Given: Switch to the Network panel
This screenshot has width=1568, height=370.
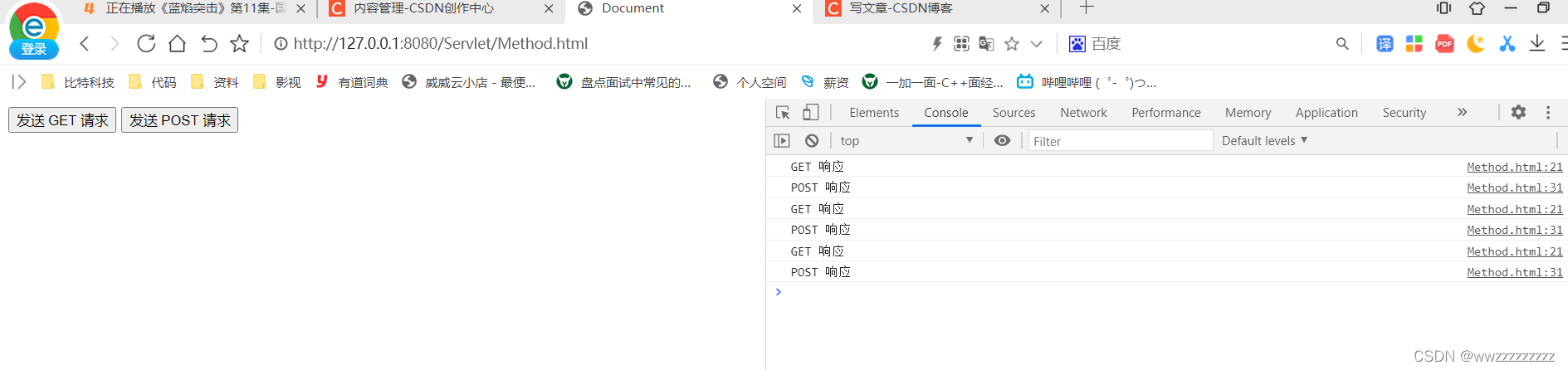Looking at the screenshot, I should pyautogui.click(x=1083, y=113).
